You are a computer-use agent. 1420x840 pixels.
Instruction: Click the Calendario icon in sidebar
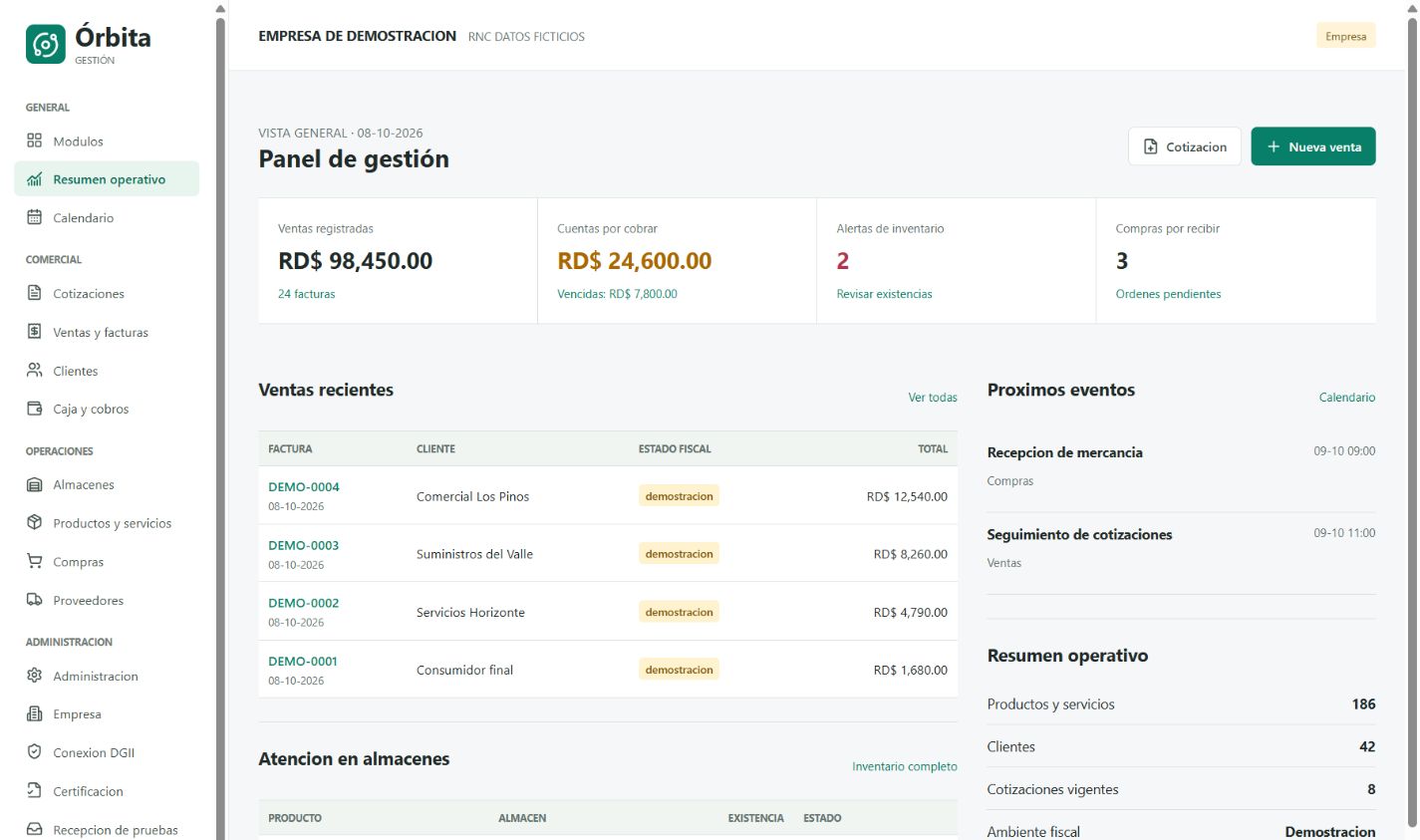(x=34, y=217)
